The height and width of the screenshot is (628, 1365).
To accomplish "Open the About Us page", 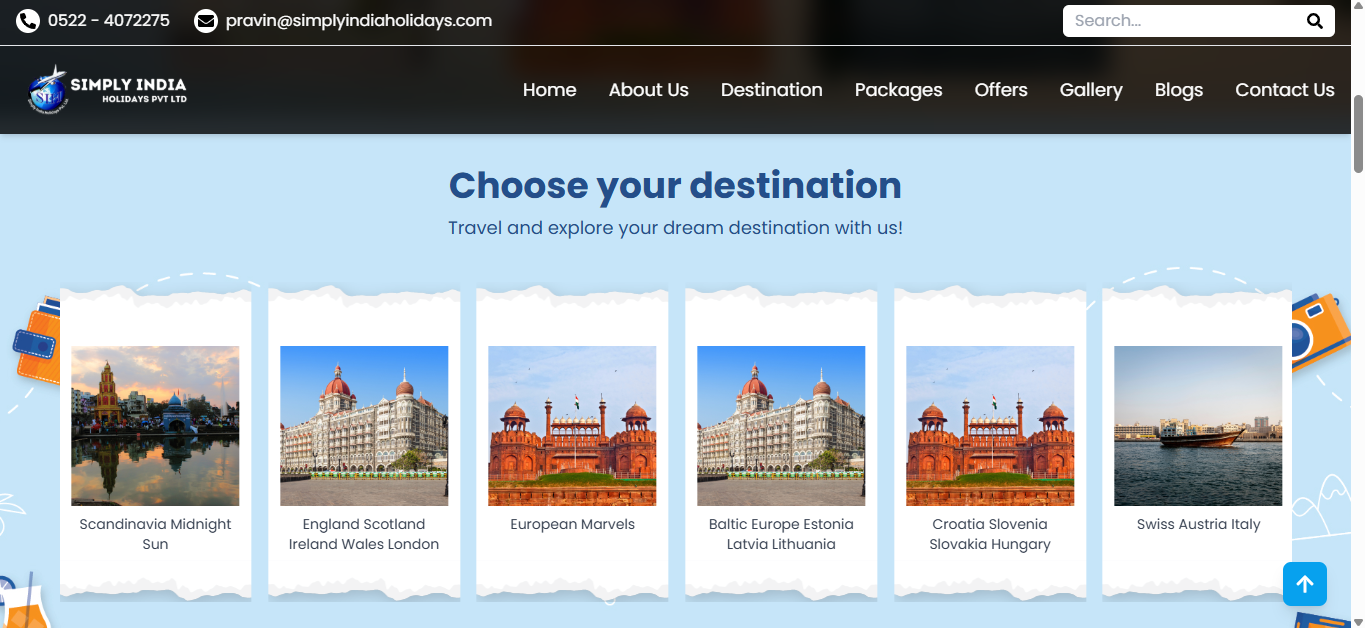I will coord(648,90).
